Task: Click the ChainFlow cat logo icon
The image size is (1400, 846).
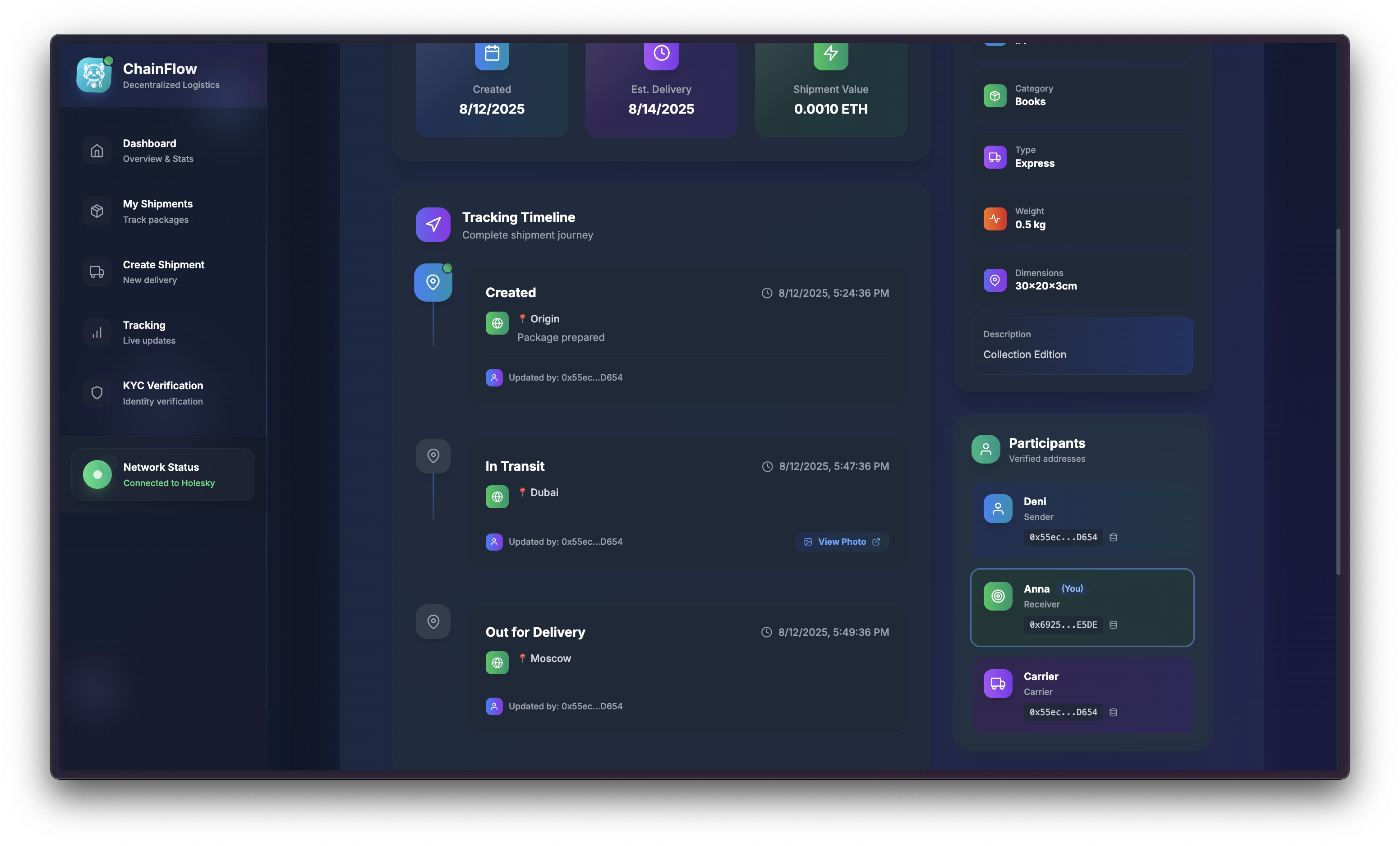Action: (x=94, y=74)
